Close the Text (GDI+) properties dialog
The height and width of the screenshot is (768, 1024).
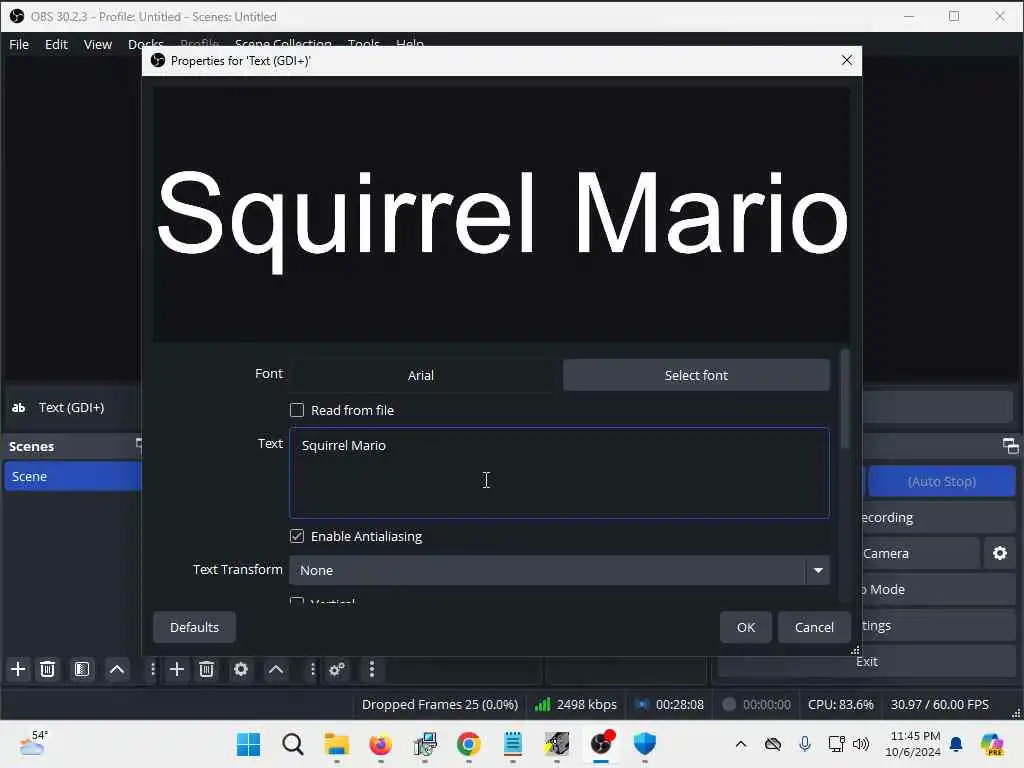[x=846, y=60]
